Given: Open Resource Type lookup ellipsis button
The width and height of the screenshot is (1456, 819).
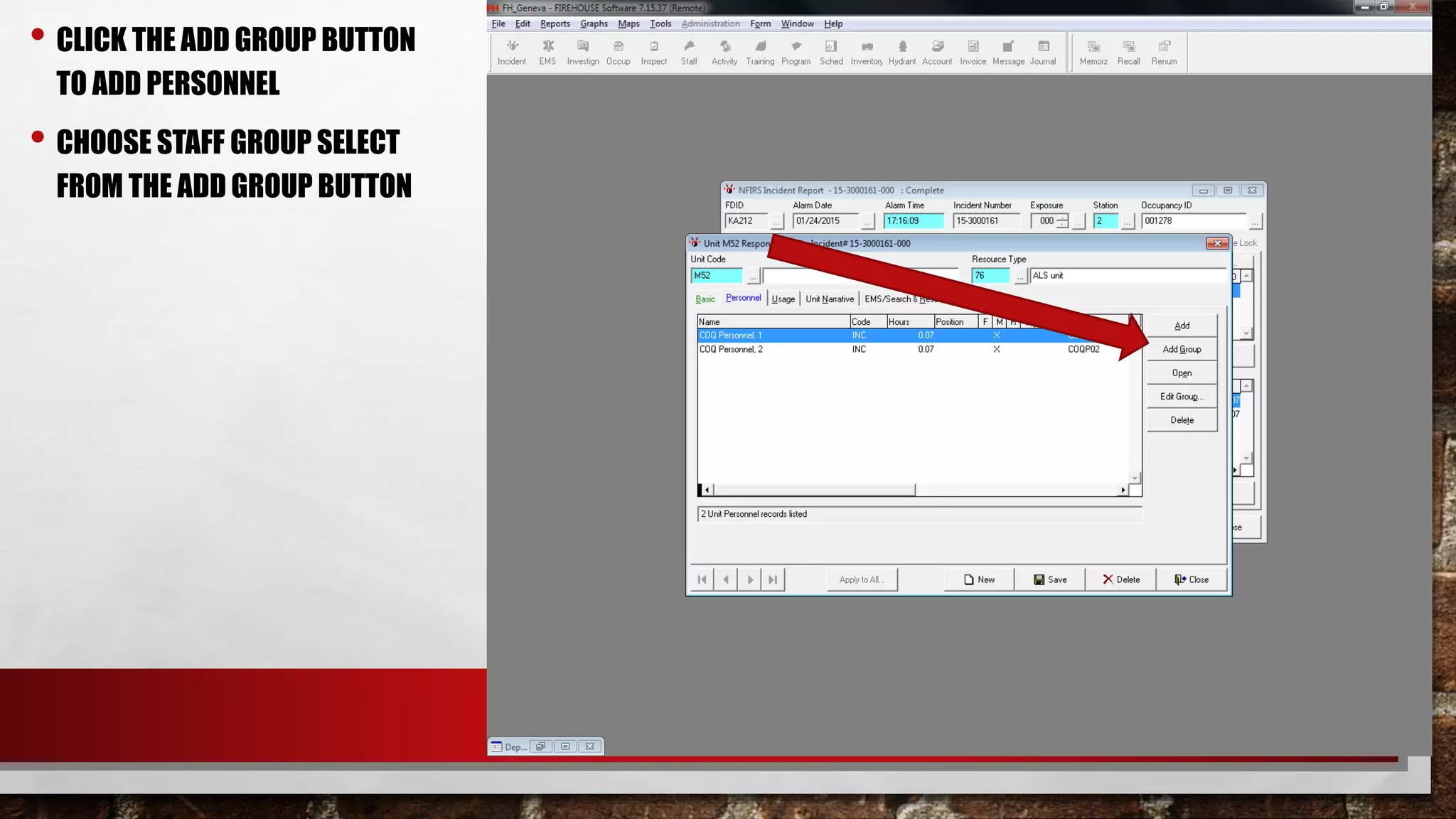Looking at the screenshot, I should [1020, 276].
